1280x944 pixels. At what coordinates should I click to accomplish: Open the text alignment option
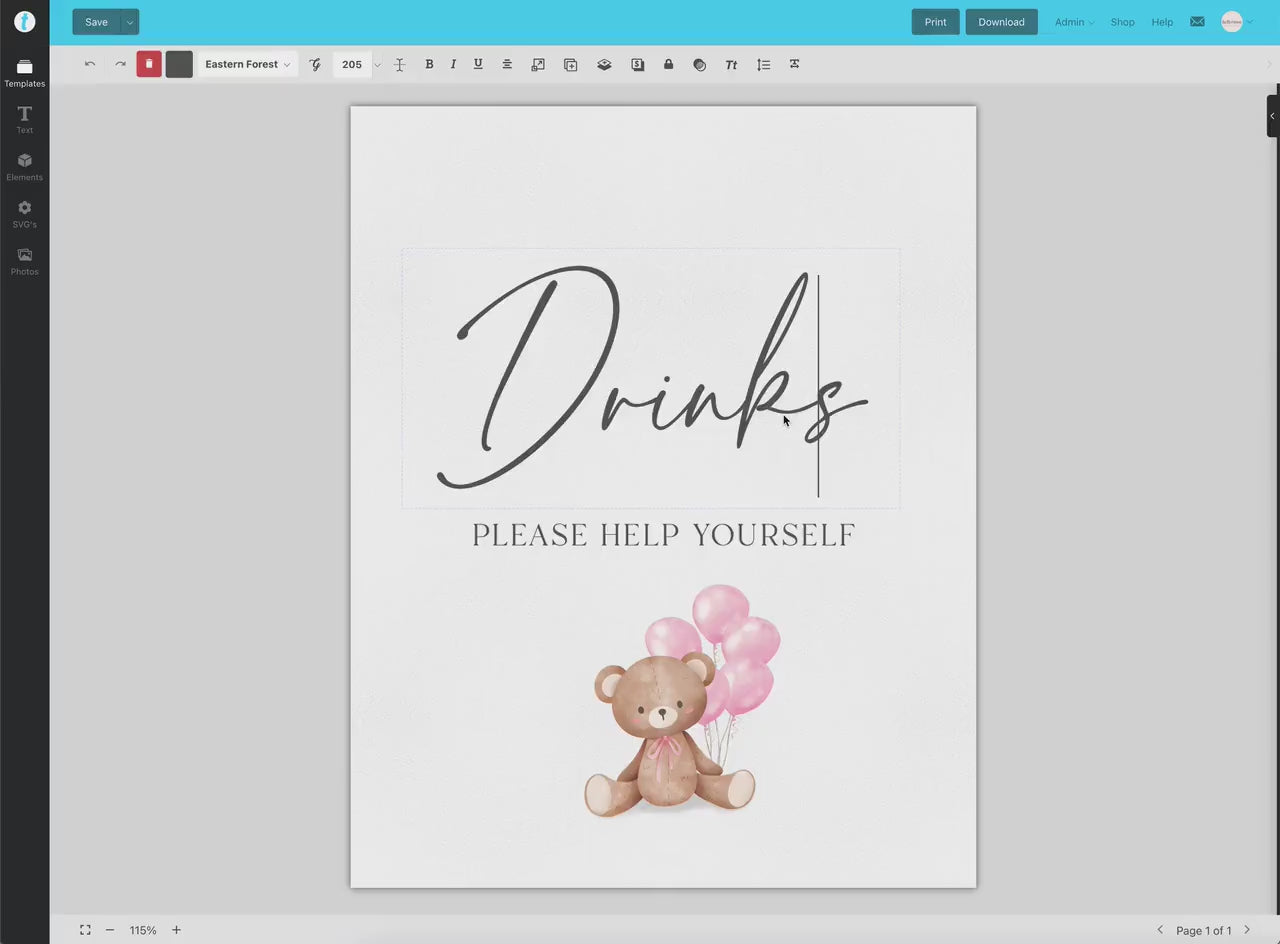click(x=507, y=64)
